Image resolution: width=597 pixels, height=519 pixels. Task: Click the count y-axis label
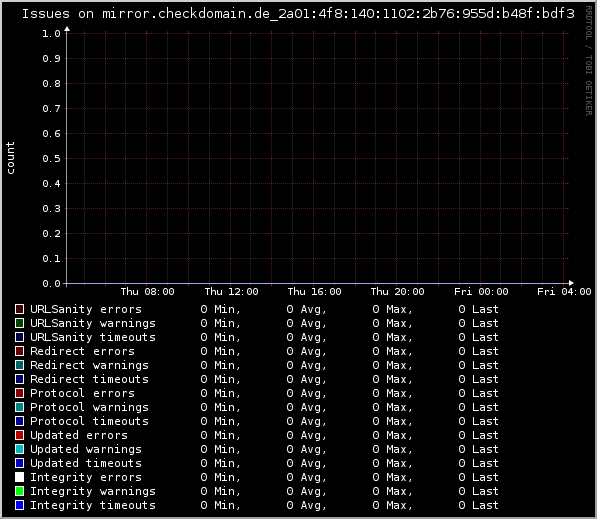point(10,158)
